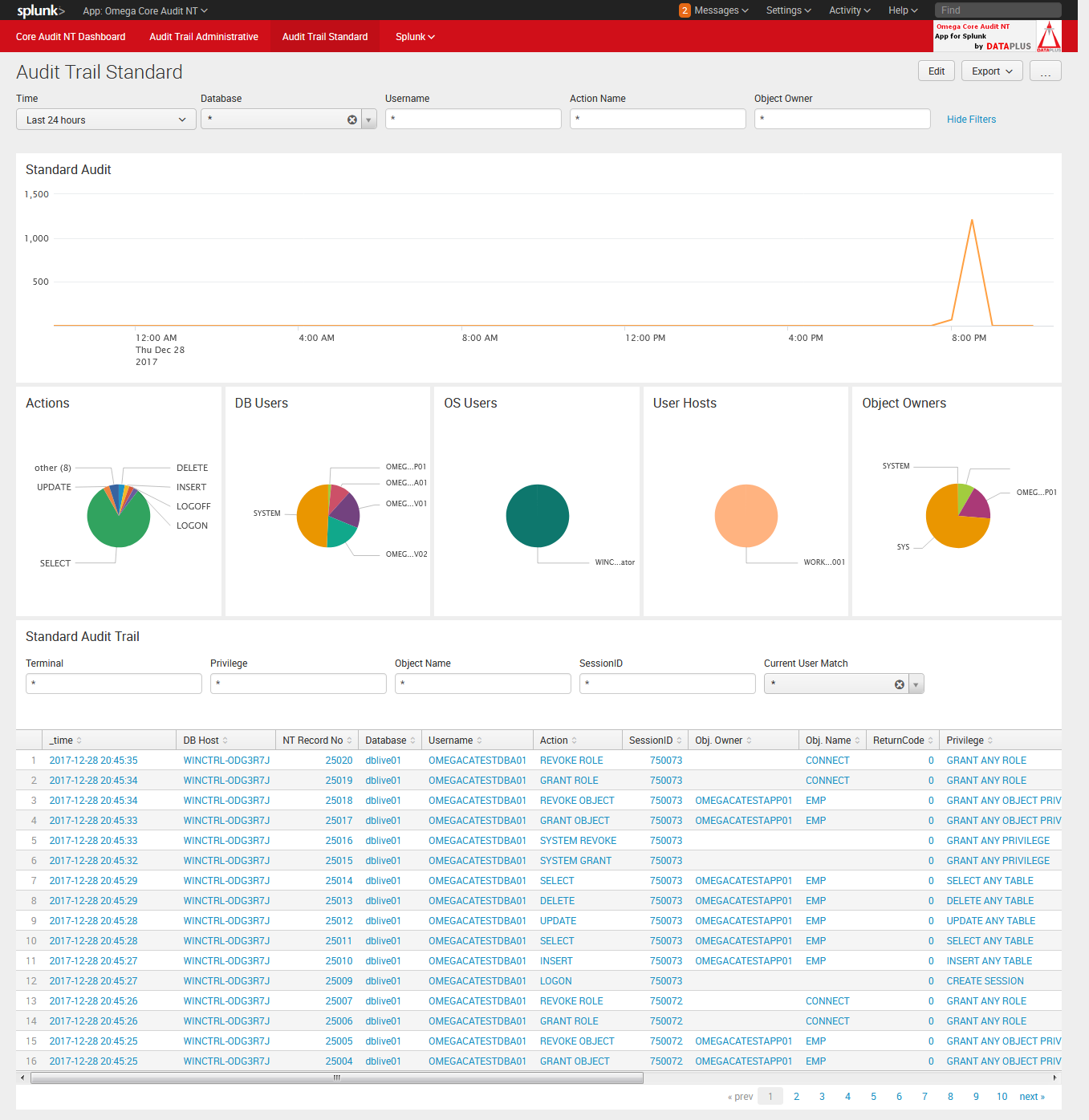Open the ellipsis more-options button
1089x1120 pixels.
pos(1045,71)
